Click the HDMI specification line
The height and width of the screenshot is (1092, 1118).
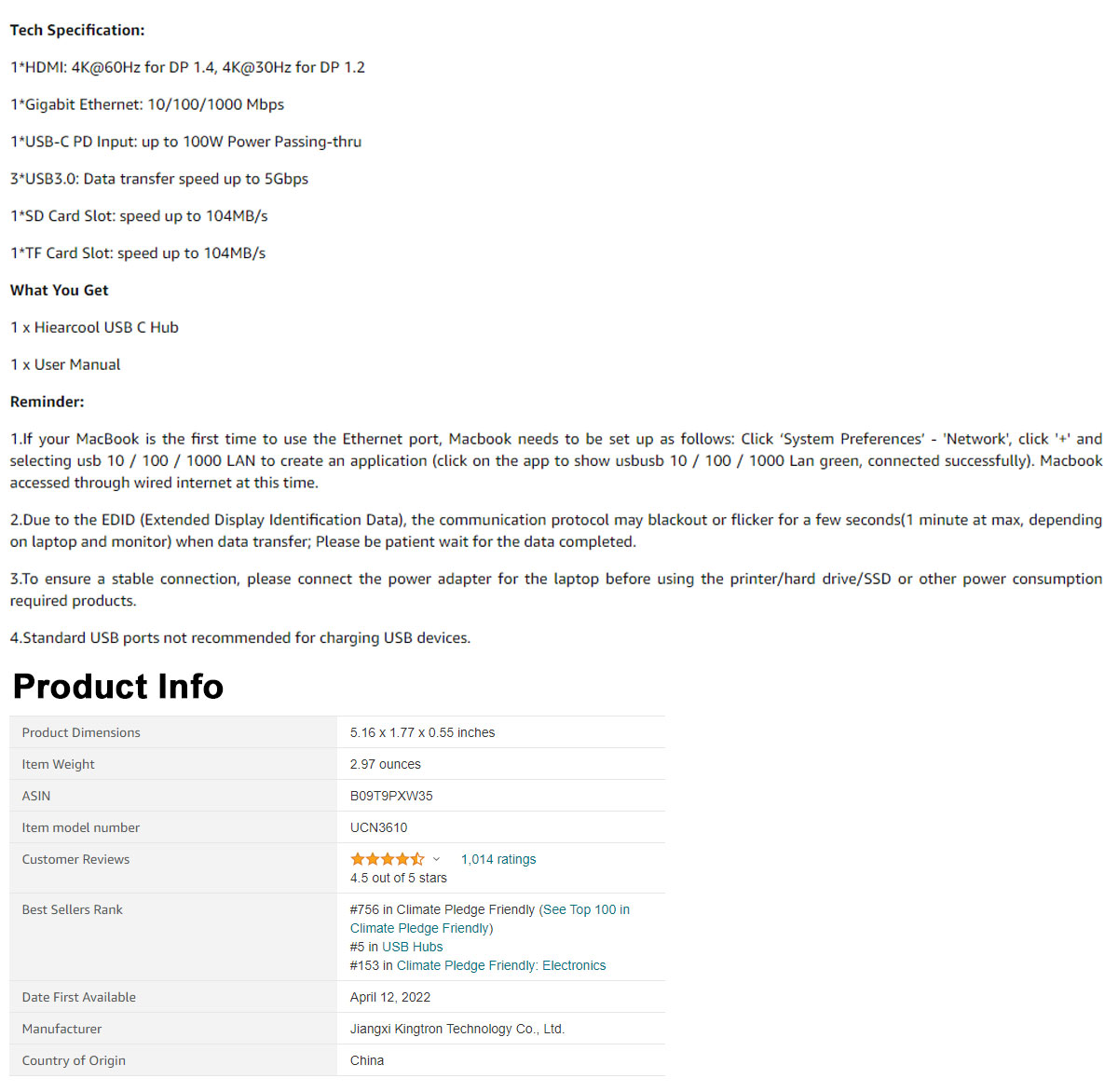(x=188, y=67)
